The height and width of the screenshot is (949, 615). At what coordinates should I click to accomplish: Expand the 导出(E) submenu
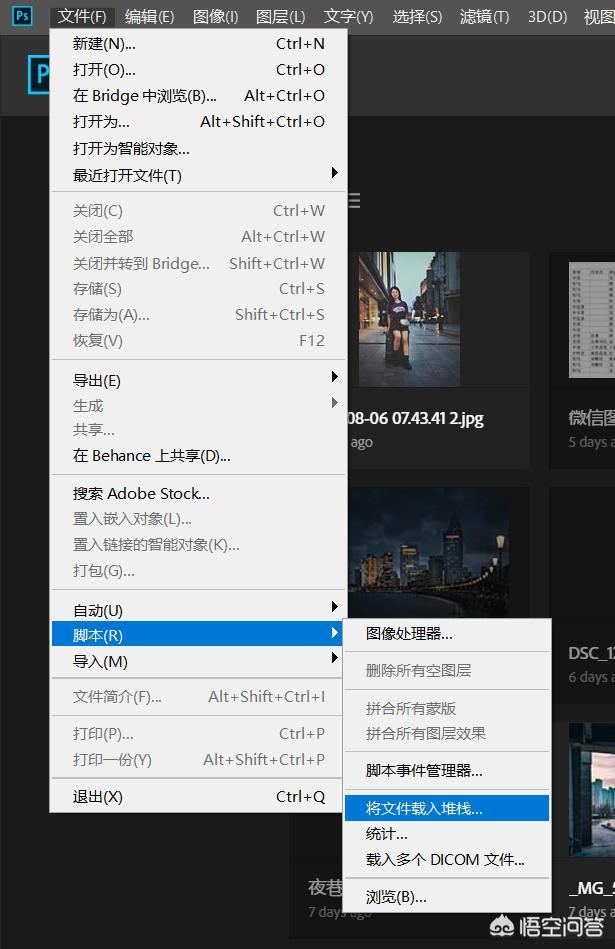tap(97, 380)
